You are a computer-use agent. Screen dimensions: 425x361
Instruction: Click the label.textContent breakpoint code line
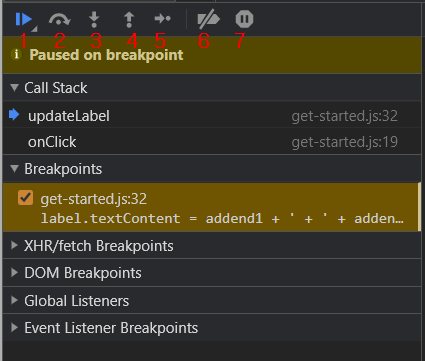coord(222,219)
